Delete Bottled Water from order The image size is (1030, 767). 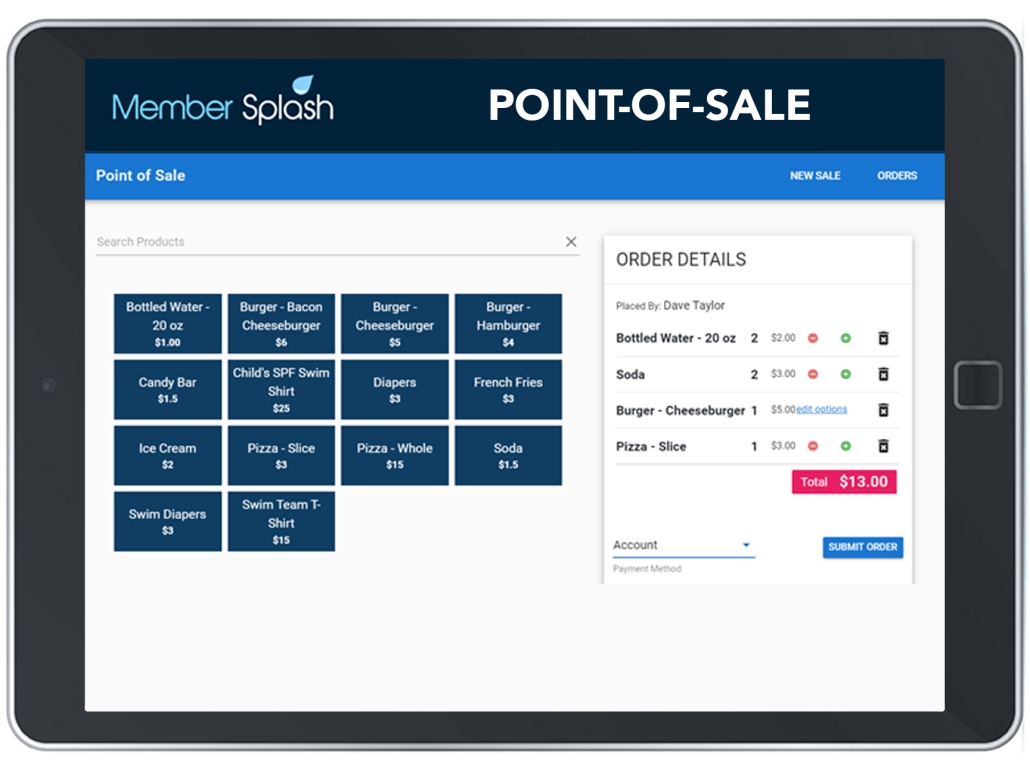[883, 338]
